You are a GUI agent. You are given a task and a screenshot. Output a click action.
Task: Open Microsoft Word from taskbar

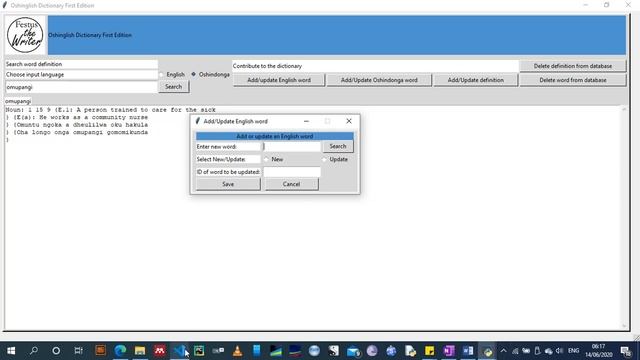pos(468,351)
